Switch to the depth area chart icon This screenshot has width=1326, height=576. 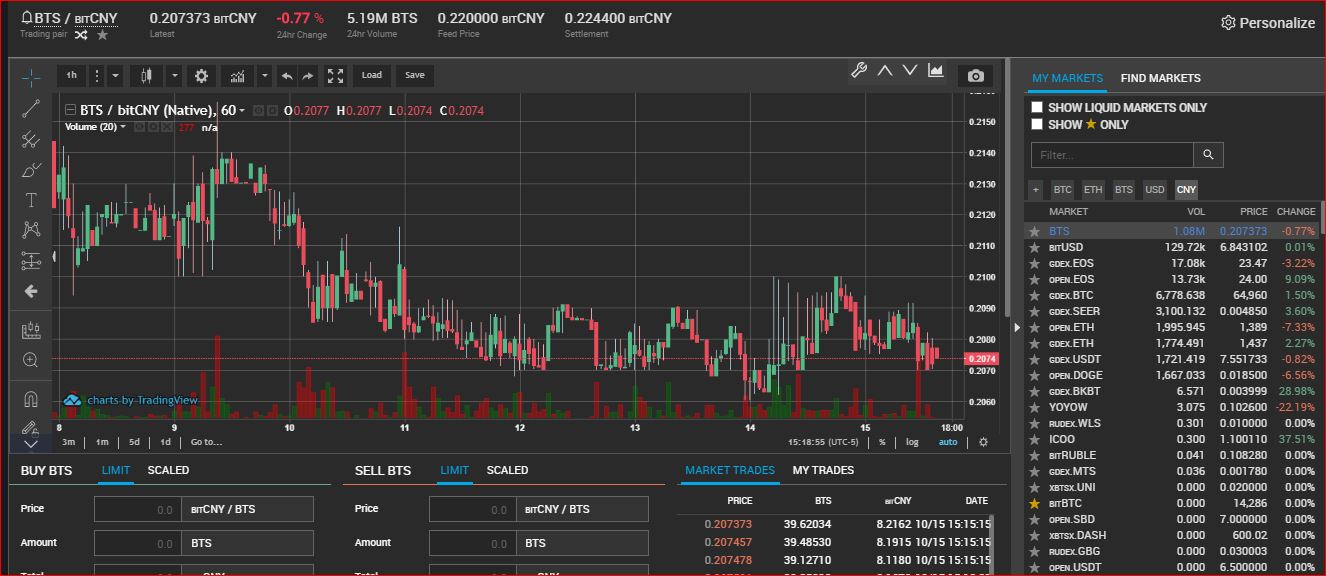point(936,70)
